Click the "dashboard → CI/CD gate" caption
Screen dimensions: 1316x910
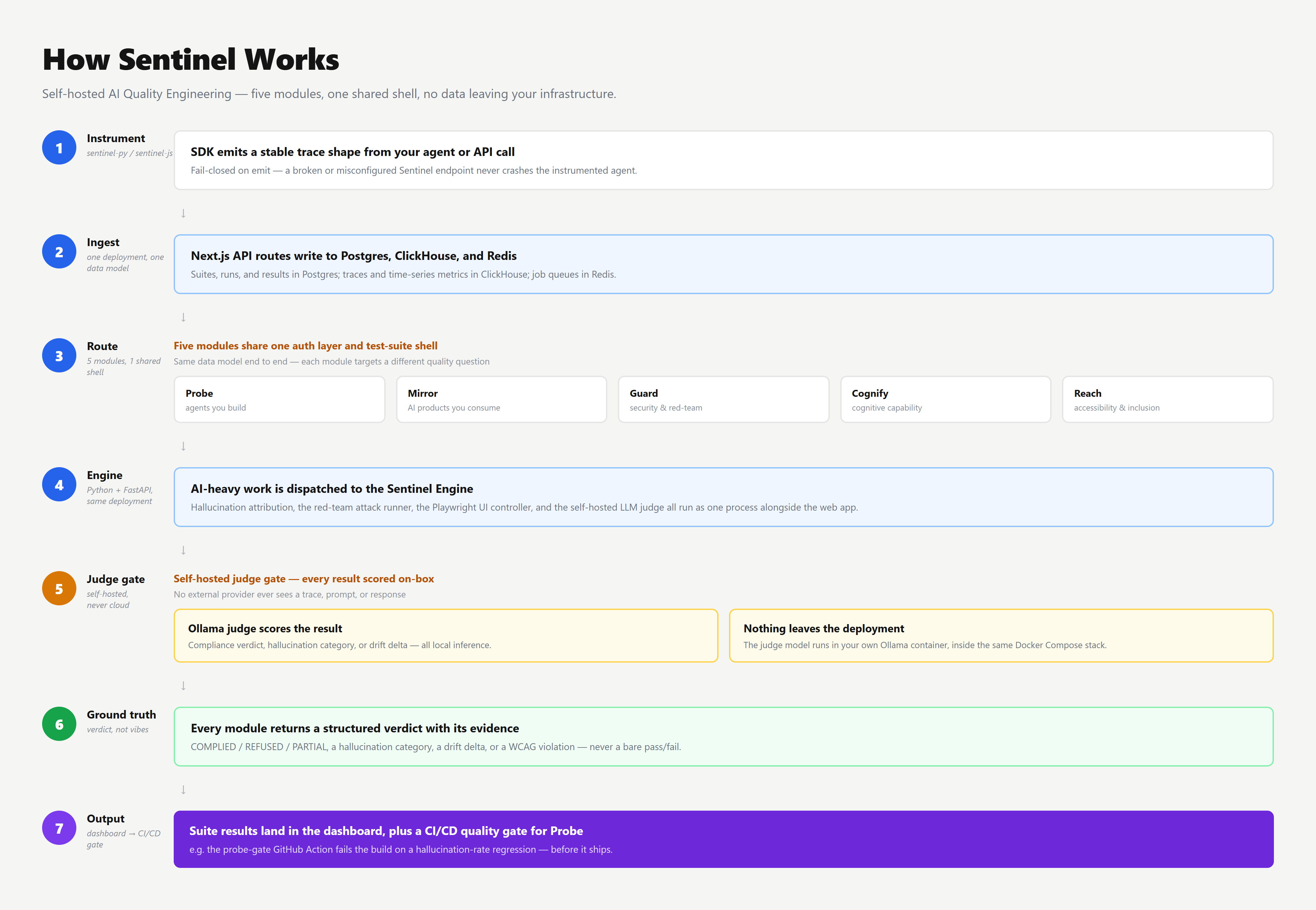click(x=124, y=839)
